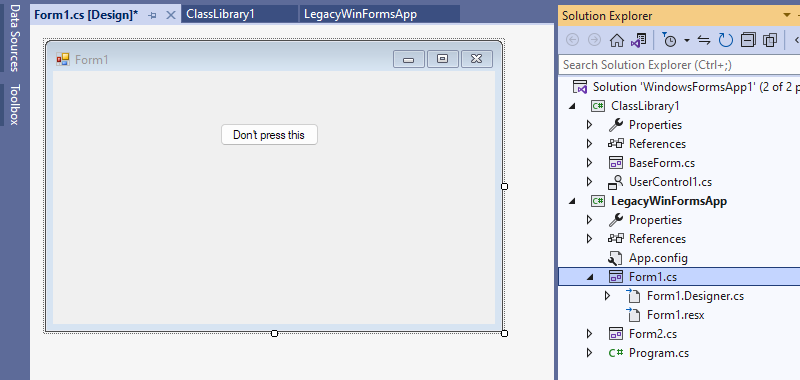
Task: Click the Form1 title bar icon
Action: (63, 60)
